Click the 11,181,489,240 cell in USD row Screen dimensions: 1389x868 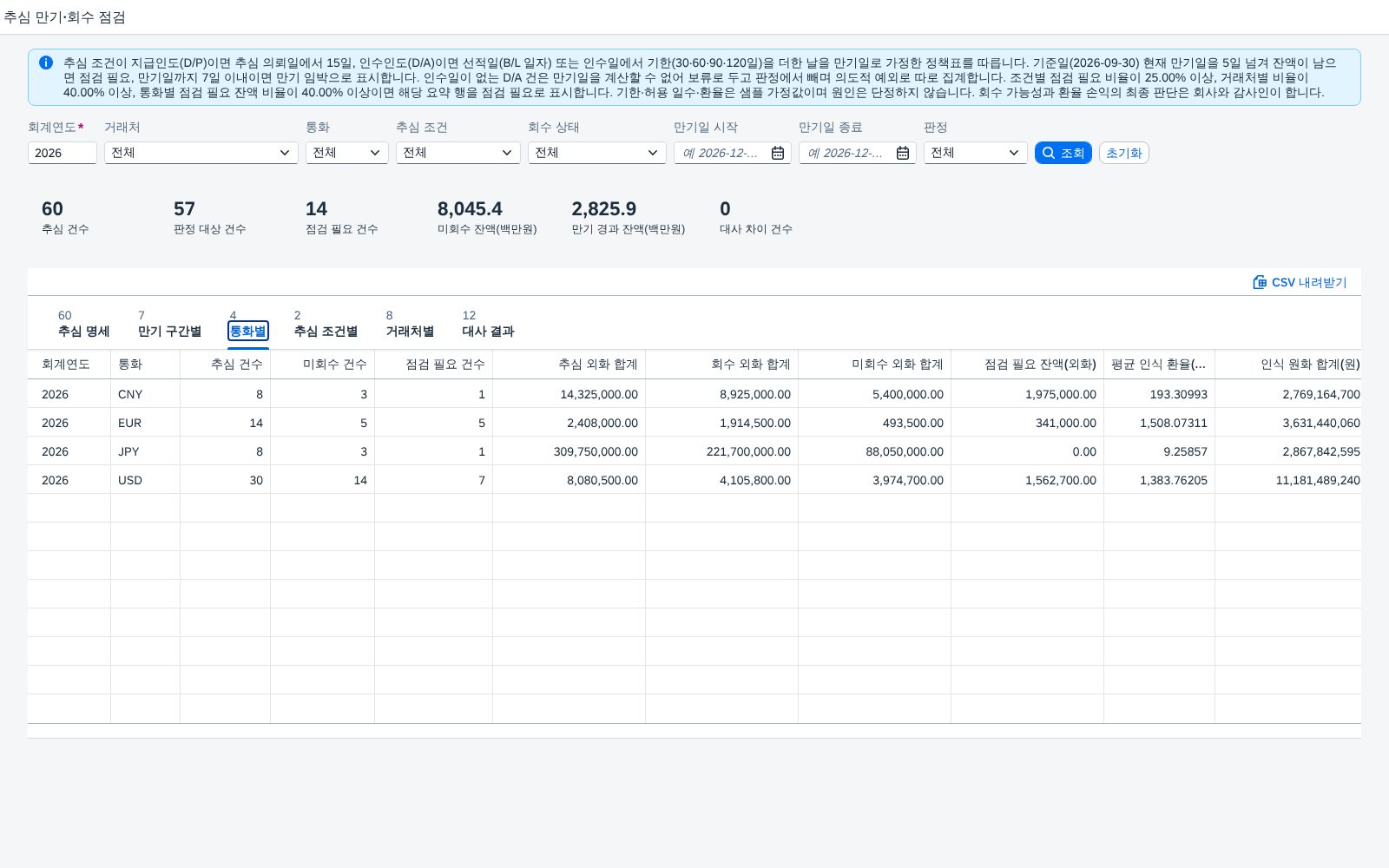[x=1288, y=480]
